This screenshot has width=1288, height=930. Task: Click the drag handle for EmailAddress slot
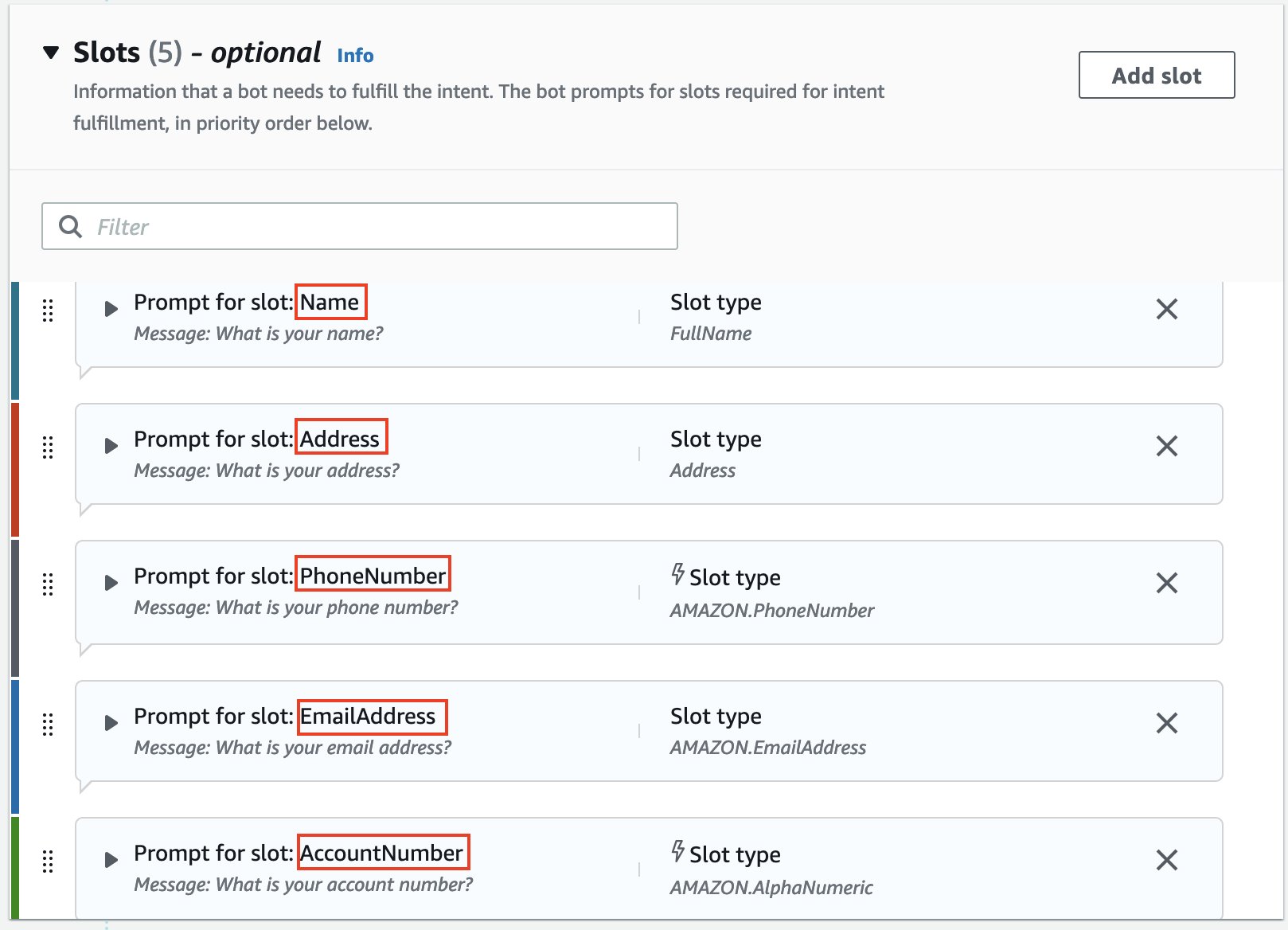pyautogui.click(x=48, y=724)
